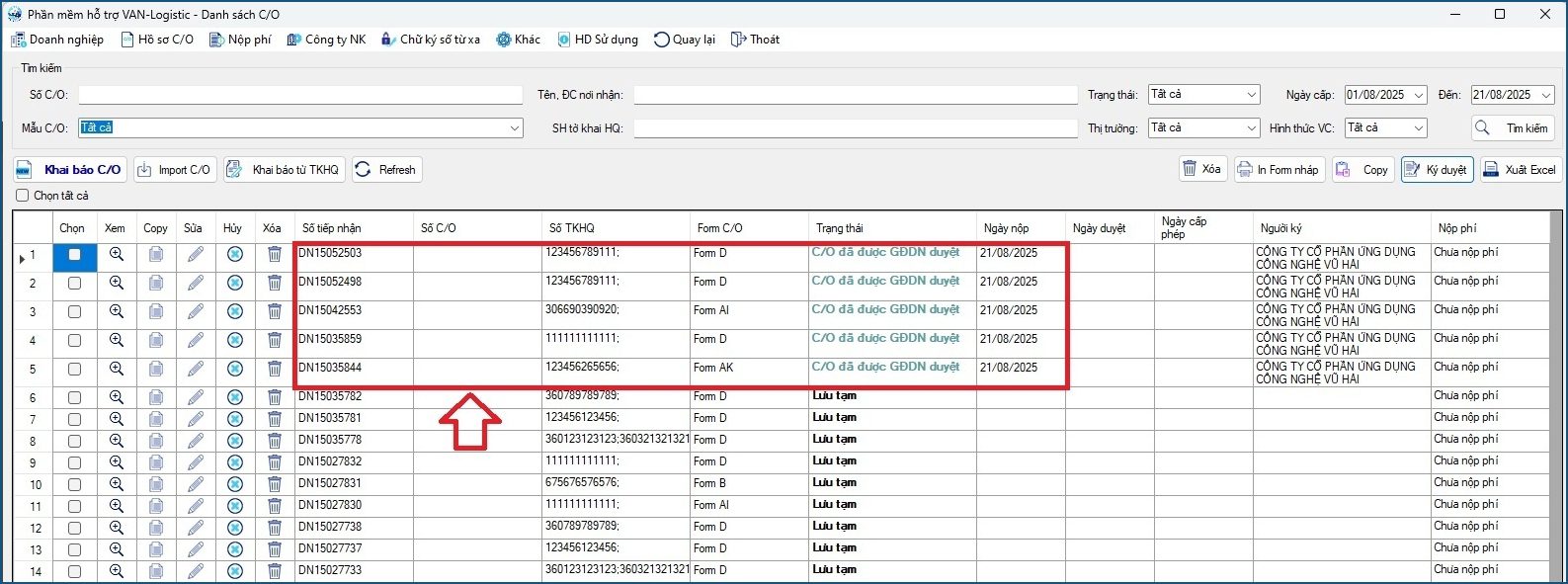Click the Khai báo C/O button

click(70, 170)
